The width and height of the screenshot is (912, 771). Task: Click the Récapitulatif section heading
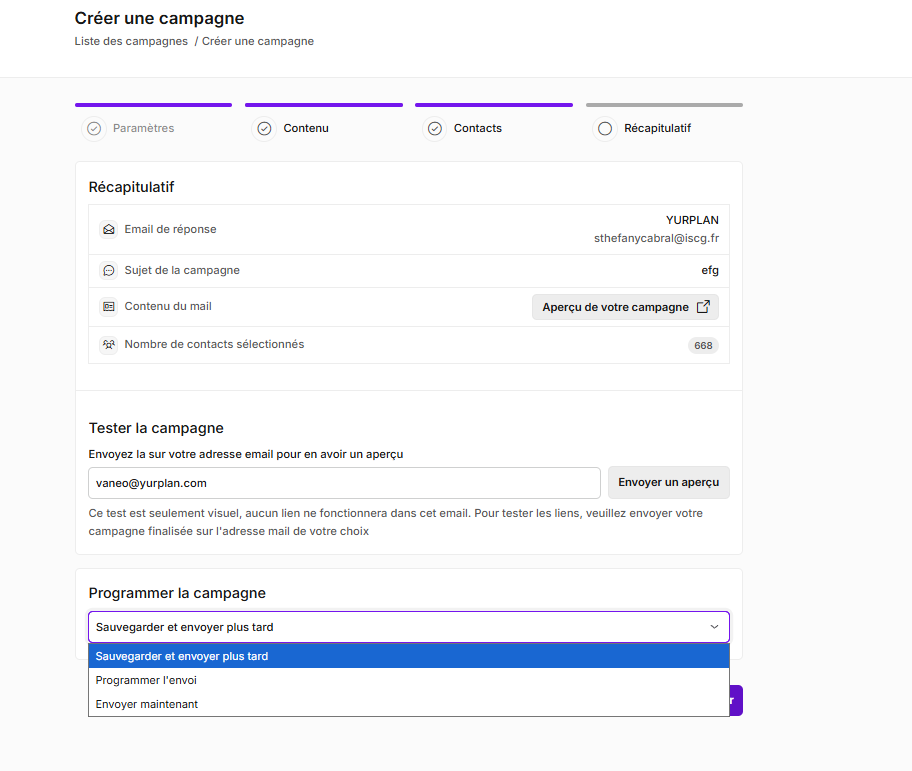pyautogui.click(x=131, y=187)
